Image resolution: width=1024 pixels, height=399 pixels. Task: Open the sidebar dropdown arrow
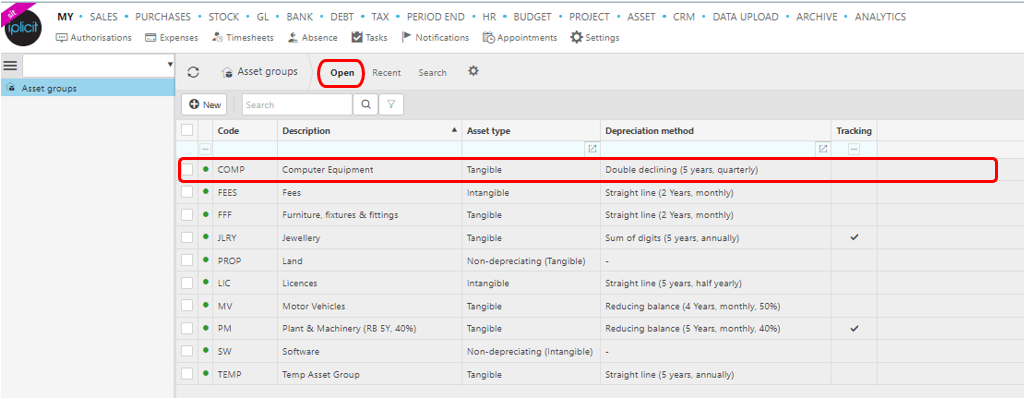170,65
